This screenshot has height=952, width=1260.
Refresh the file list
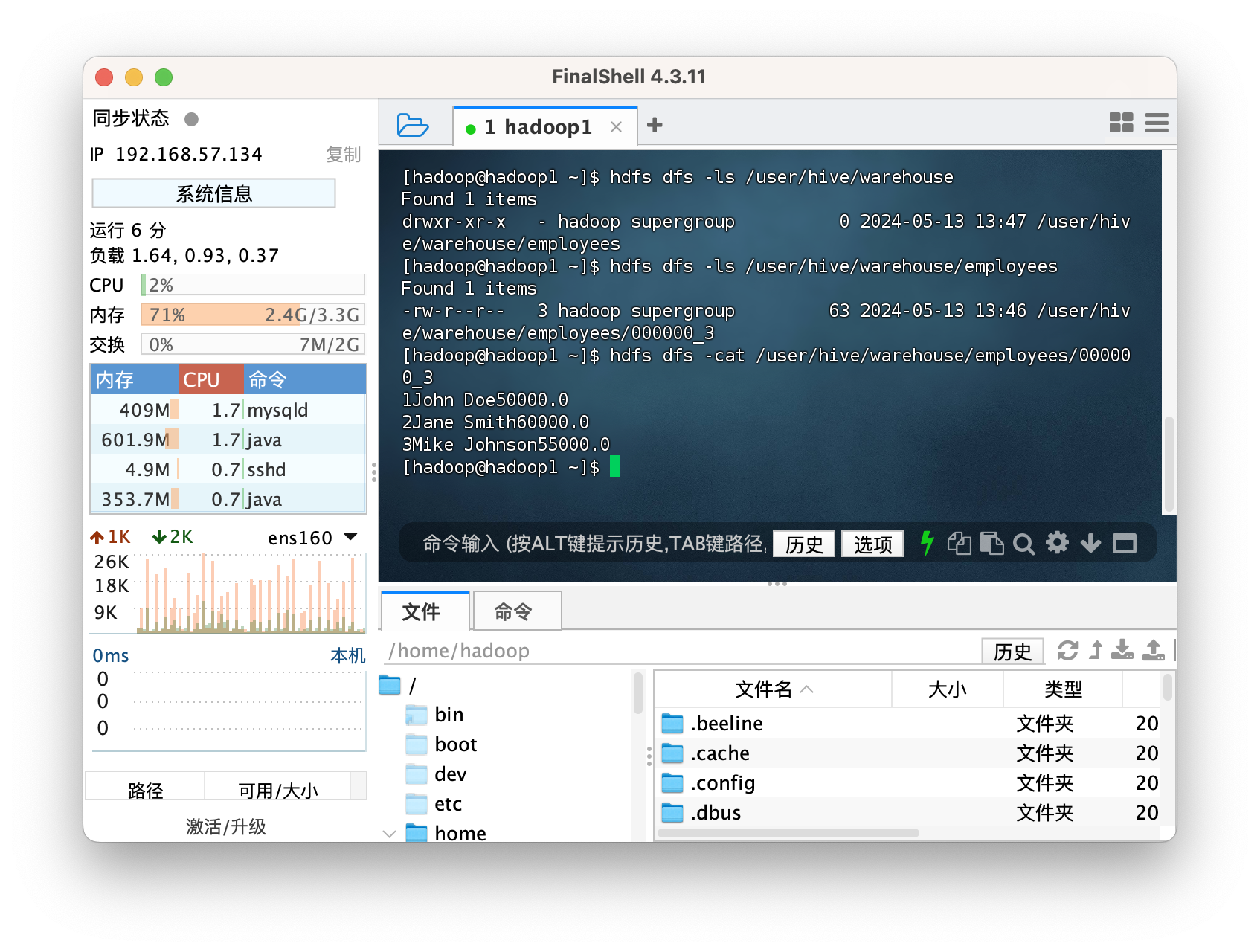tap(1067, 650)
